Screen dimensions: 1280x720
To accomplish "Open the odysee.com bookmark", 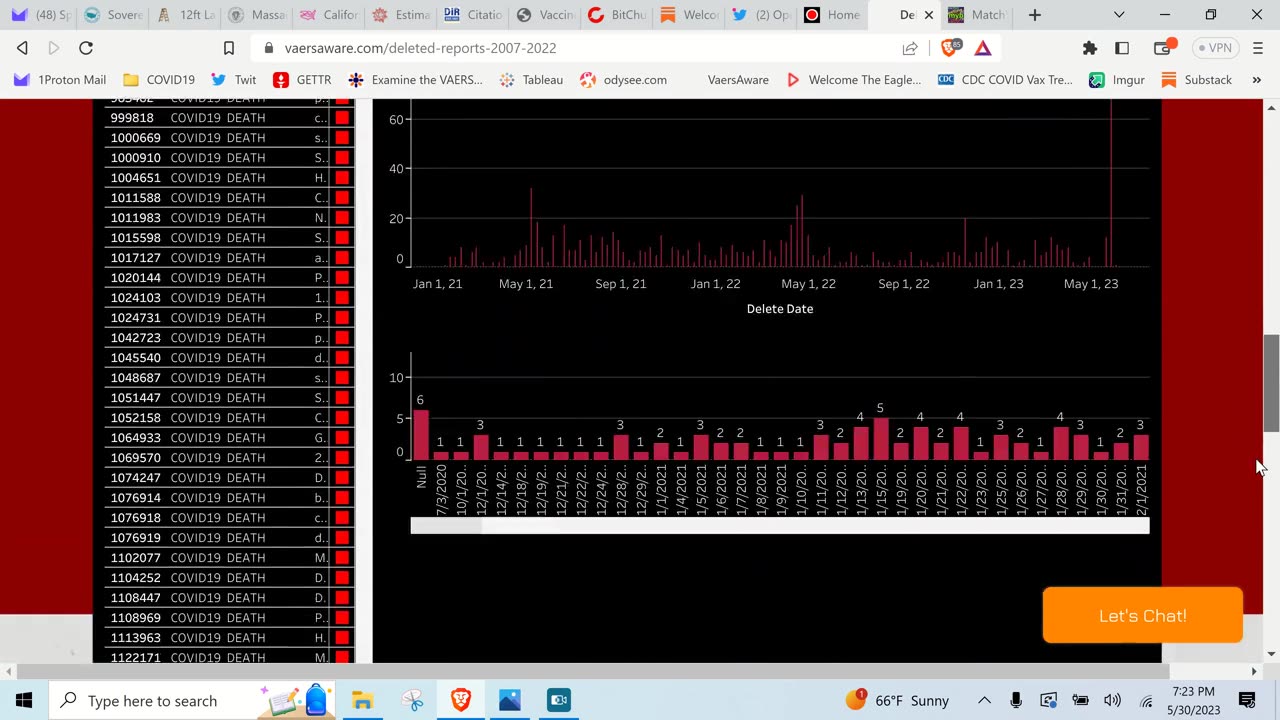I will [x=623, y=80].
